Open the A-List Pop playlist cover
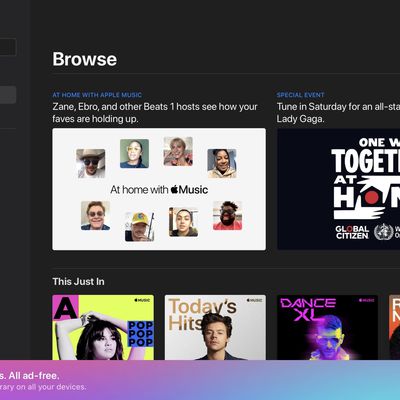The image size is (400, 400). pos(103,327)
